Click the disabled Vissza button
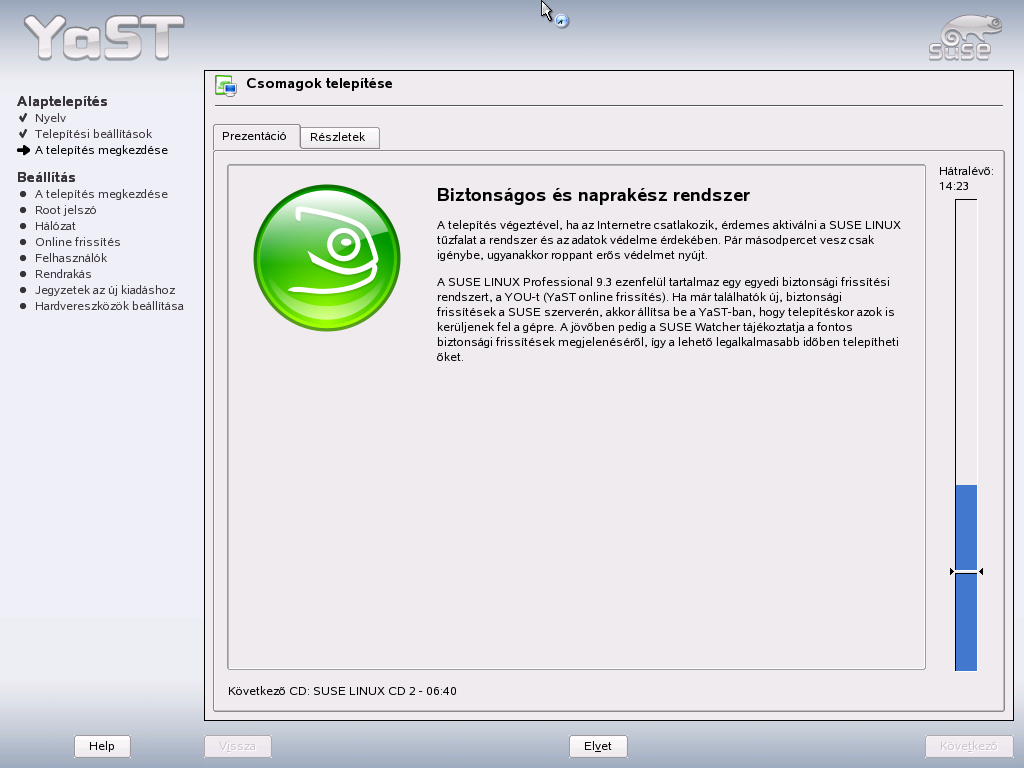The width and height of the screenshot is (1024, 768). coord(237,746)
